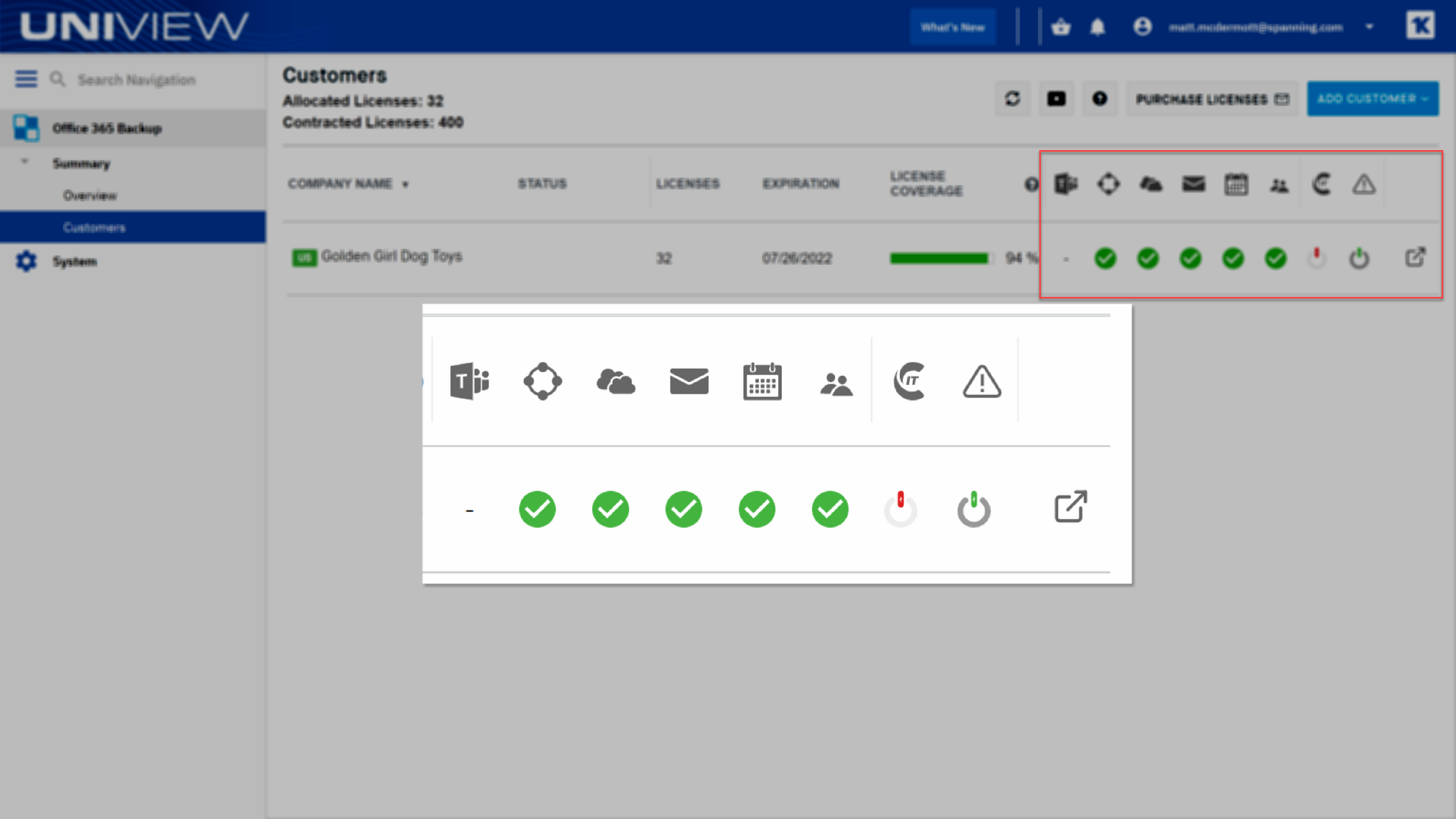This screenshot has width=1456, height=819.
Task: Toggle the green alerts power switch
Action: (x=1359, y=258)
